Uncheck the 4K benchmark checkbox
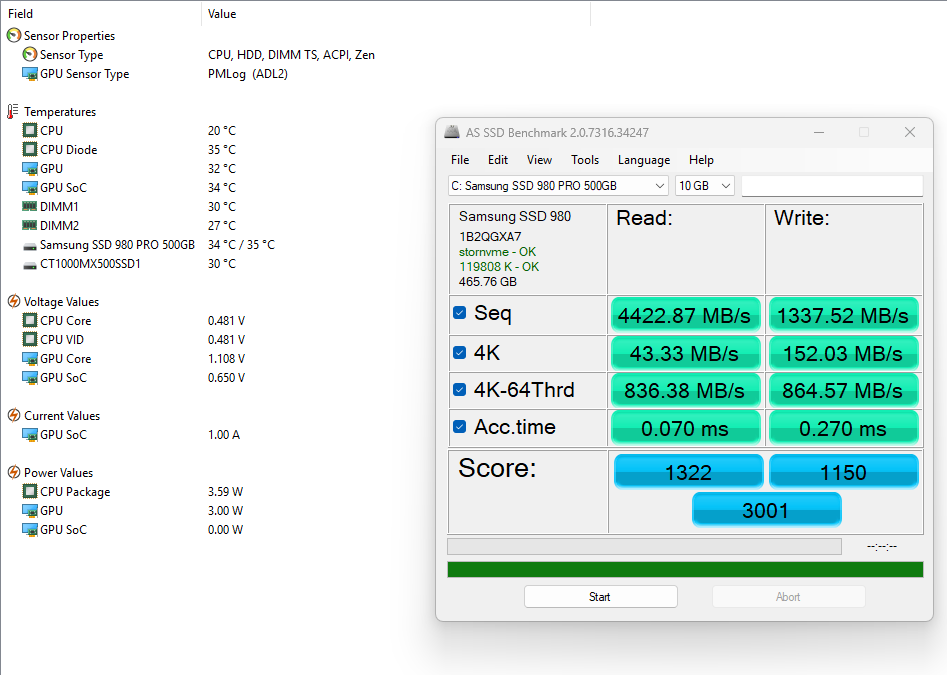The image size is (947, 675). 460,353
